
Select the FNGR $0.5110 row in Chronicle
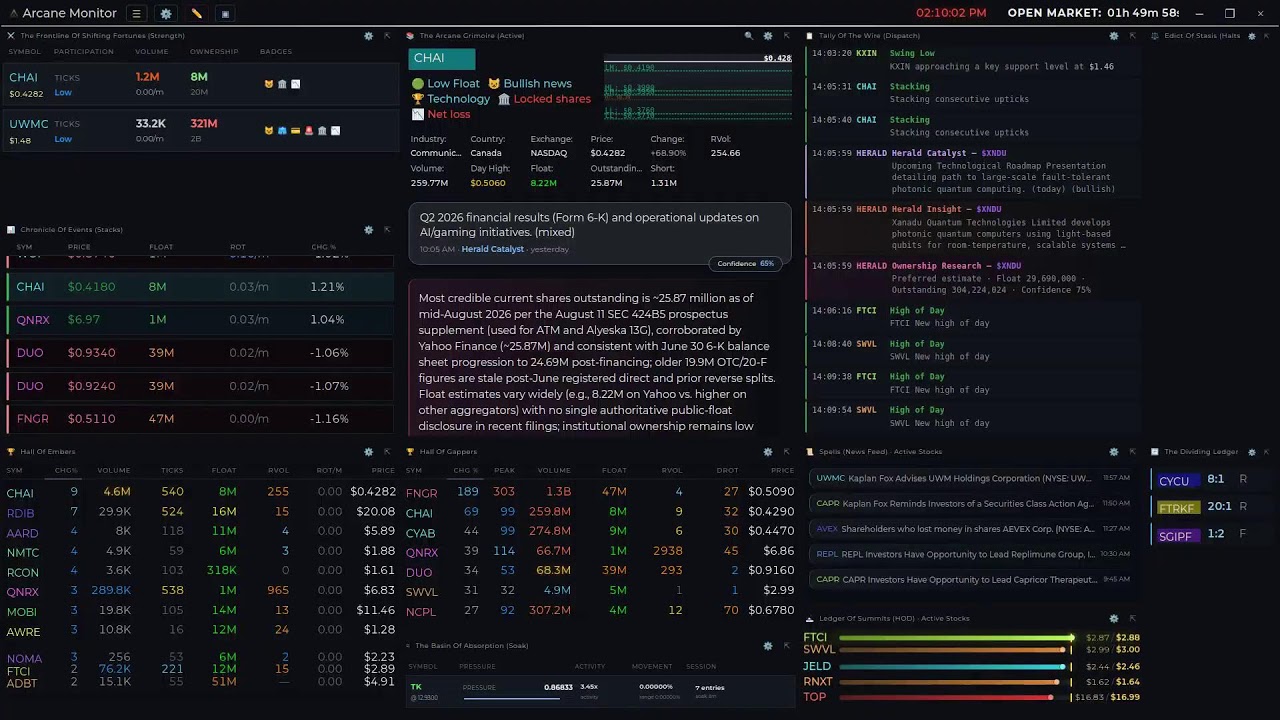point(200,419)
